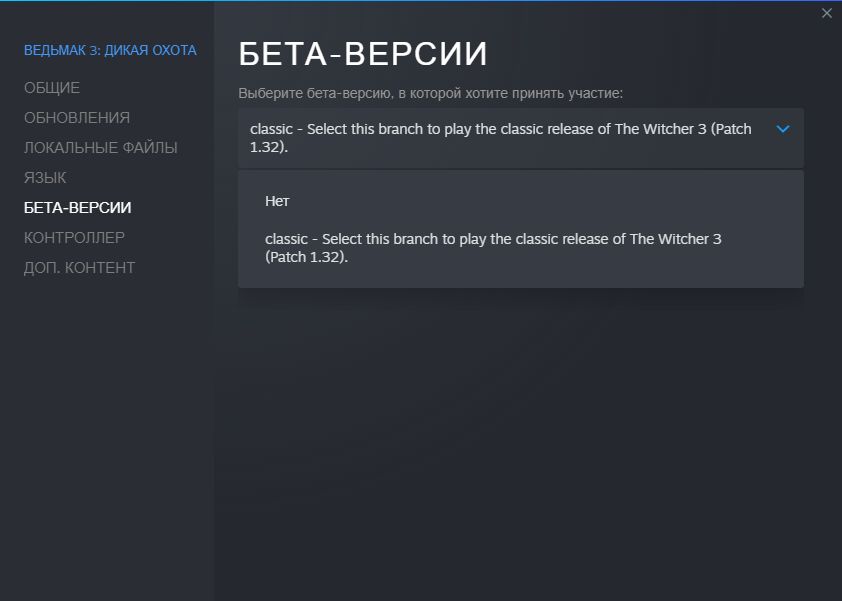This screenshot has width=842, height=601.
Task: Click the 'Выберите бета-версию' instruction label
Action: pos(430,93)
